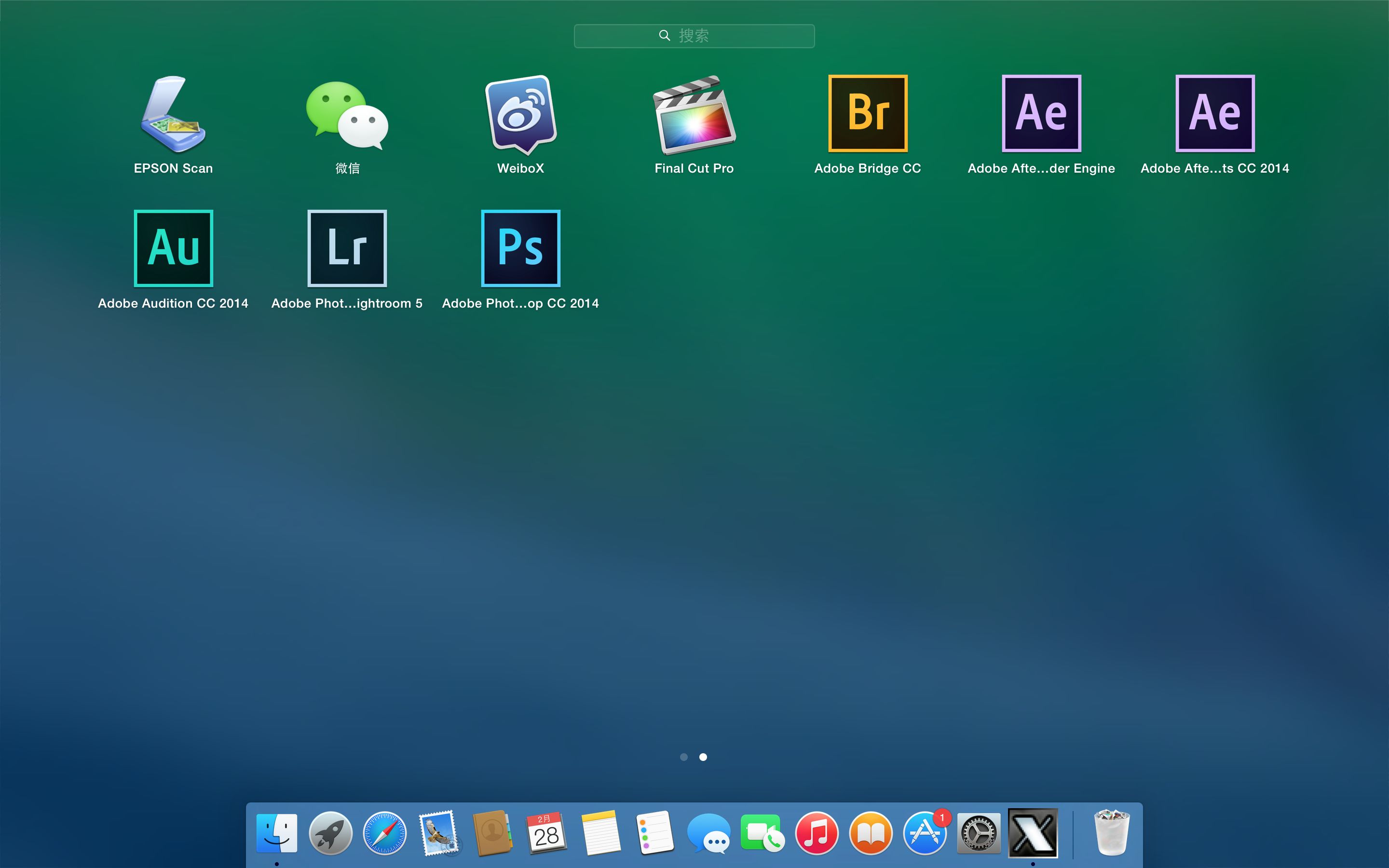Click the "Adobe Audition CC 2014" label
1389x868 pixels.
click(173, 303)
